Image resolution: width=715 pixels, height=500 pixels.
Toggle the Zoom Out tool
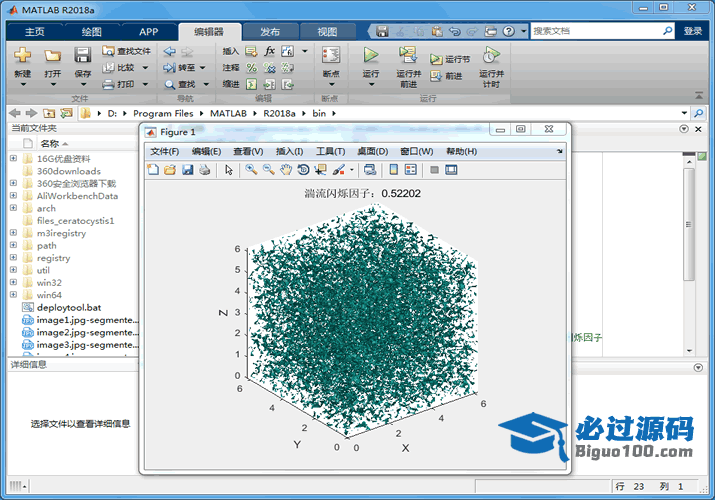(x=269, y=170)
